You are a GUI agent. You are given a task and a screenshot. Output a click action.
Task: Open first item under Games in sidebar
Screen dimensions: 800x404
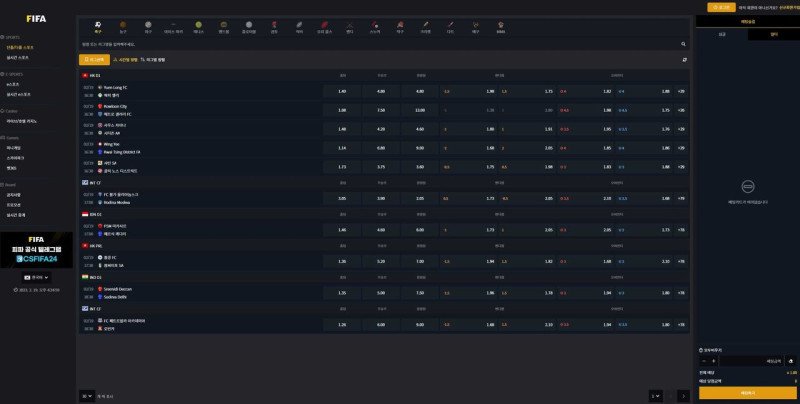coord(13,148)
